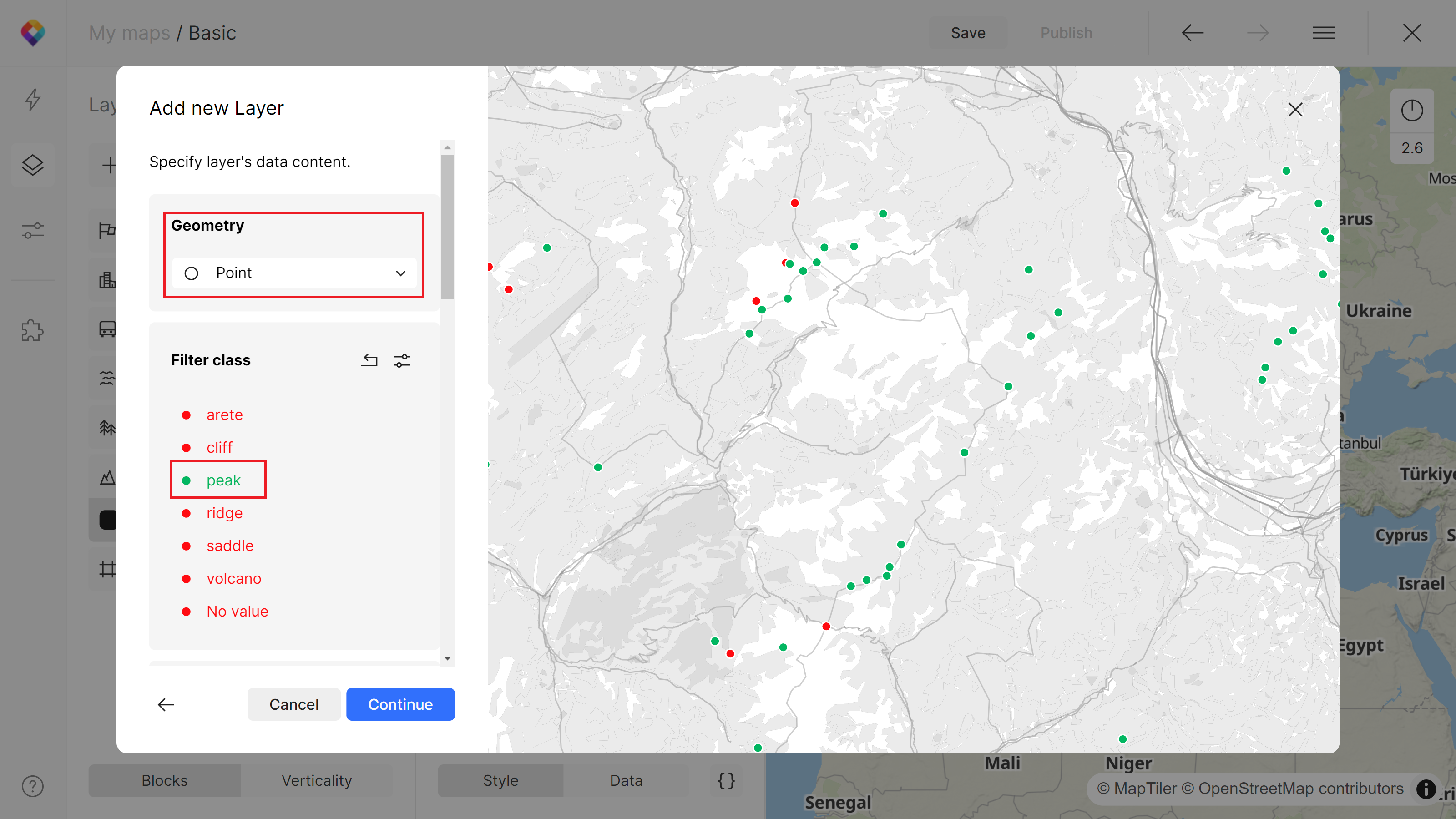Open the hamburger menu in top bar
The height and width of the screenshot is (819, 1456).
1323,33
